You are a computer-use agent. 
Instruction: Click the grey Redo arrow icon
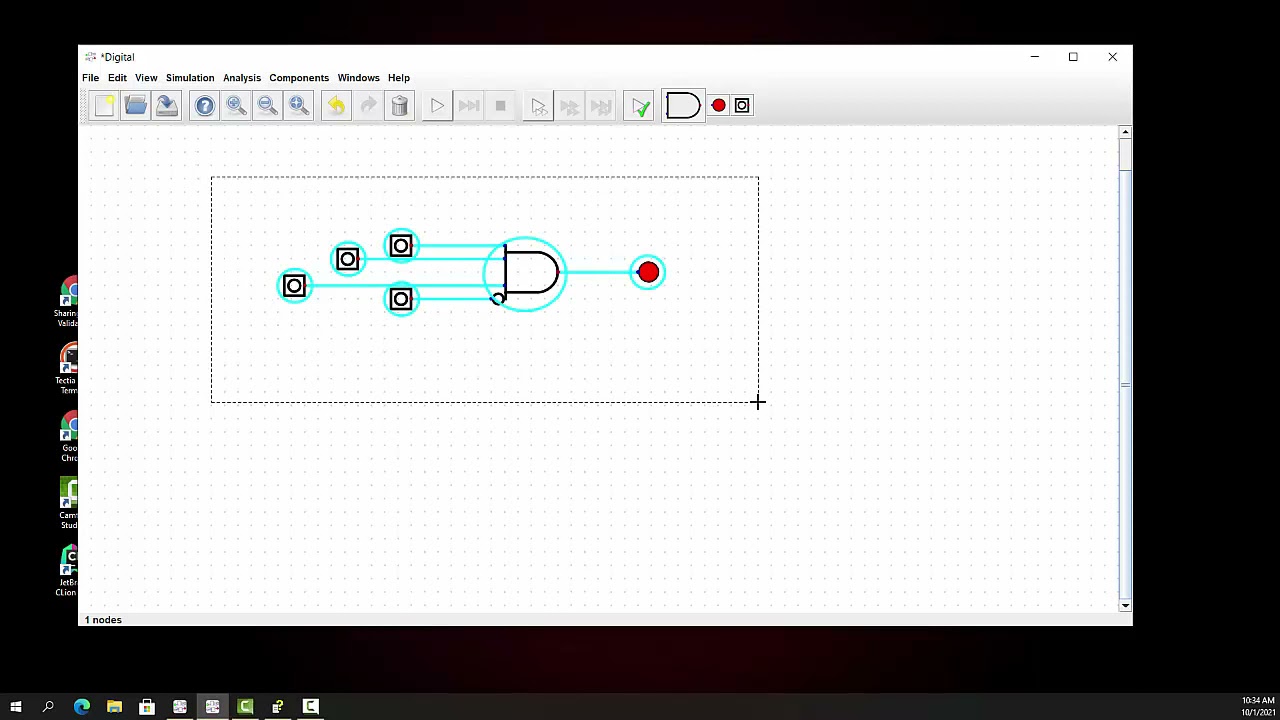pos(368,106)
